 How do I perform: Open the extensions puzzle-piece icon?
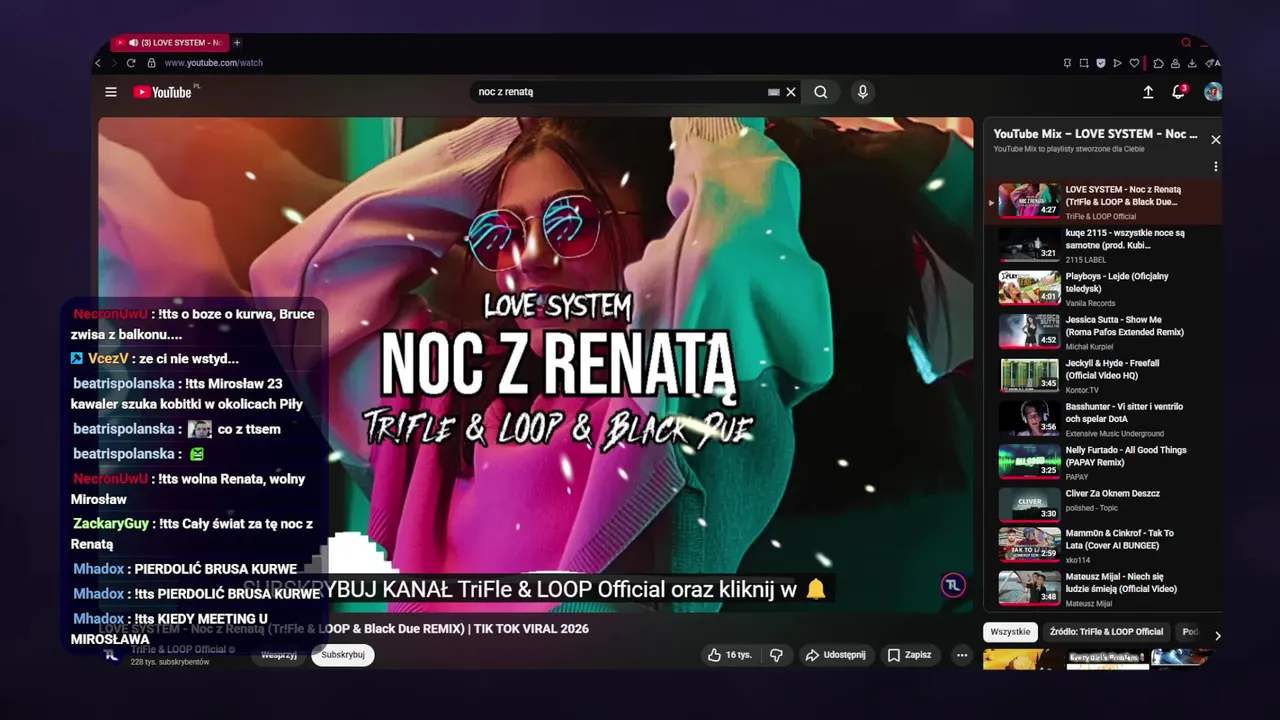(1158, 63)
